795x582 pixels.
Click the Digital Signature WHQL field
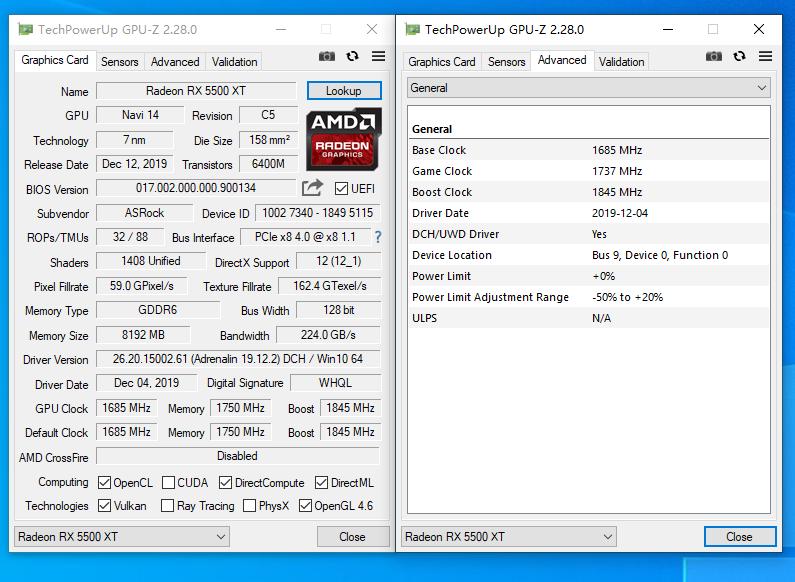coord(335,383)
